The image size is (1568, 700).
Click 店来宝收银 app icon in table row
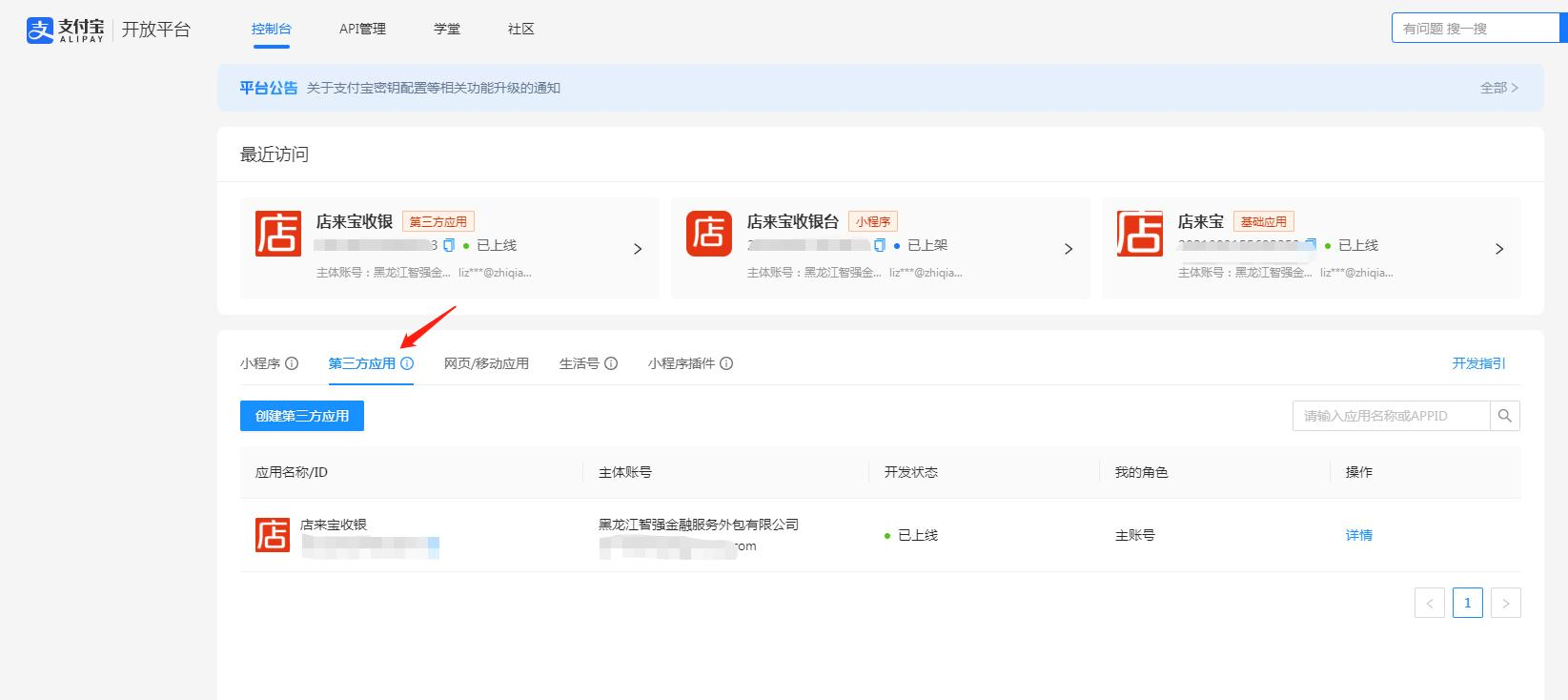point(272,535)
